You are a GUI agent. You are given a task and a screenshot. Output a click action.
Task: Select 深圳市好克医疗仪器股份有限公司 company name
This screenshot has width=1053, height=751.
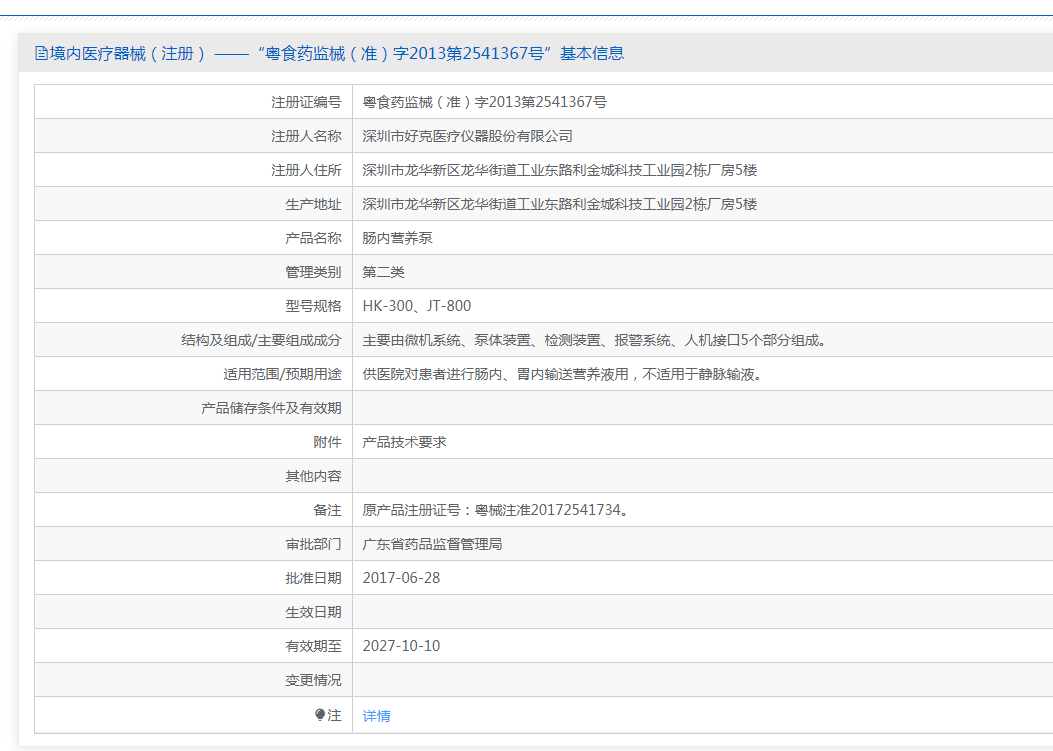(x=467, y=136)
